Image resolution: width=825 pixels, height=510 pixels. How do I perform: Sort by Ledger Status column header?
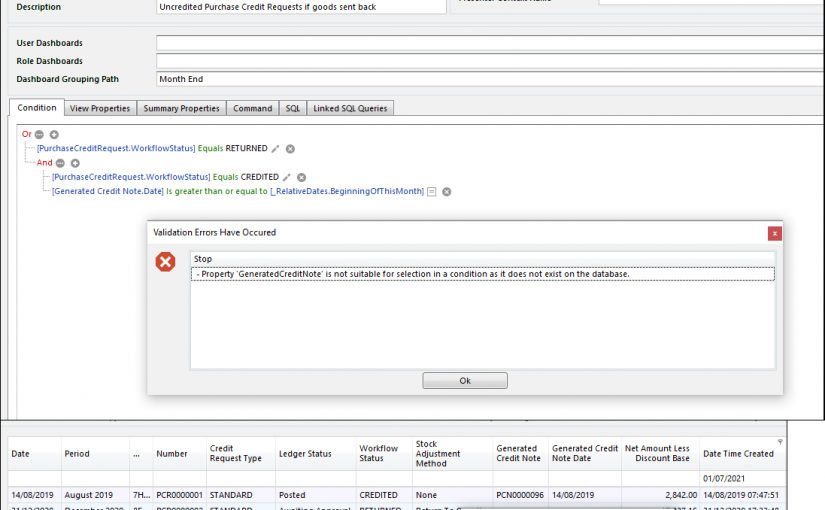(316, 454)
